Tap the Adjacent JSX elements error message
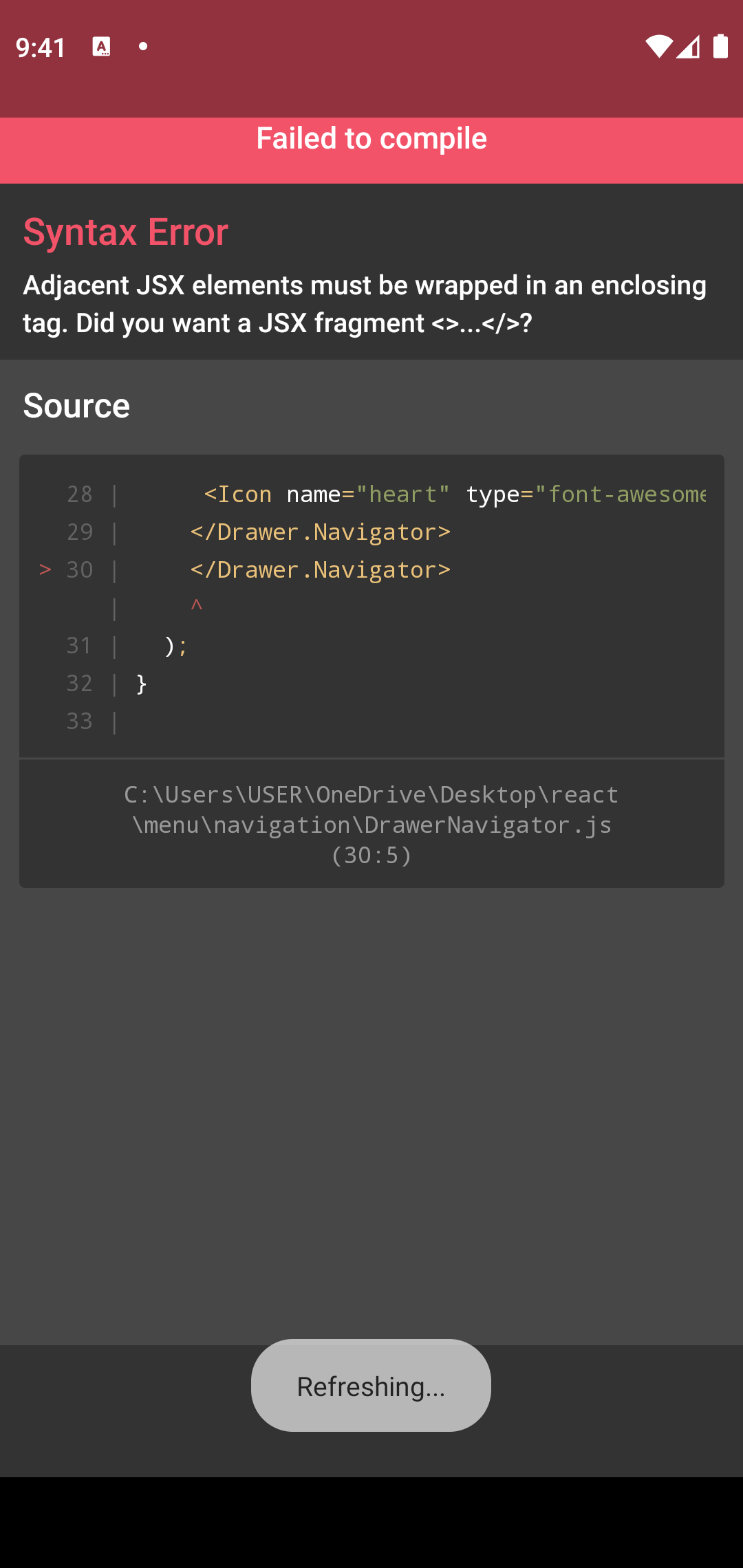 tap(365, 304)
